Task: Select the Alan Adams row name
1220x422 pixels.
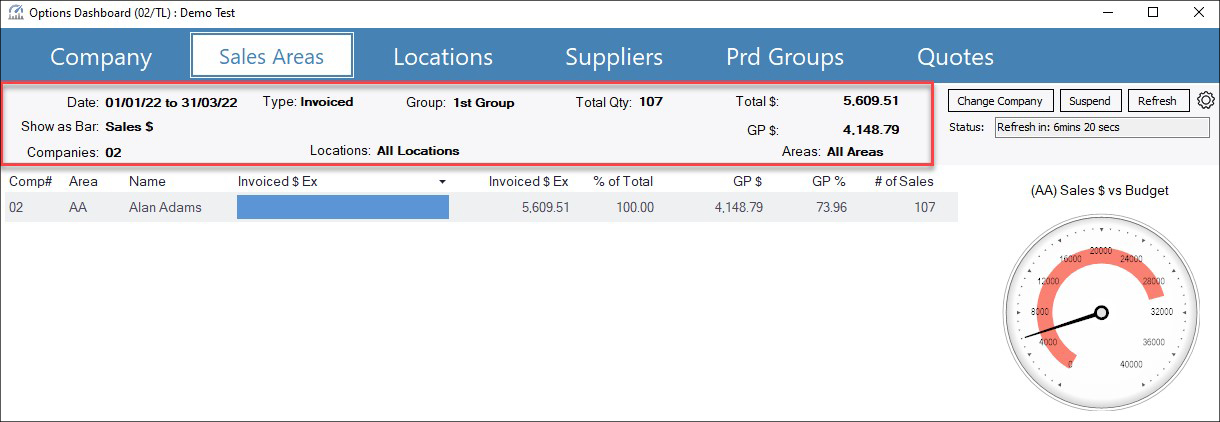Action: click(165, 207)
